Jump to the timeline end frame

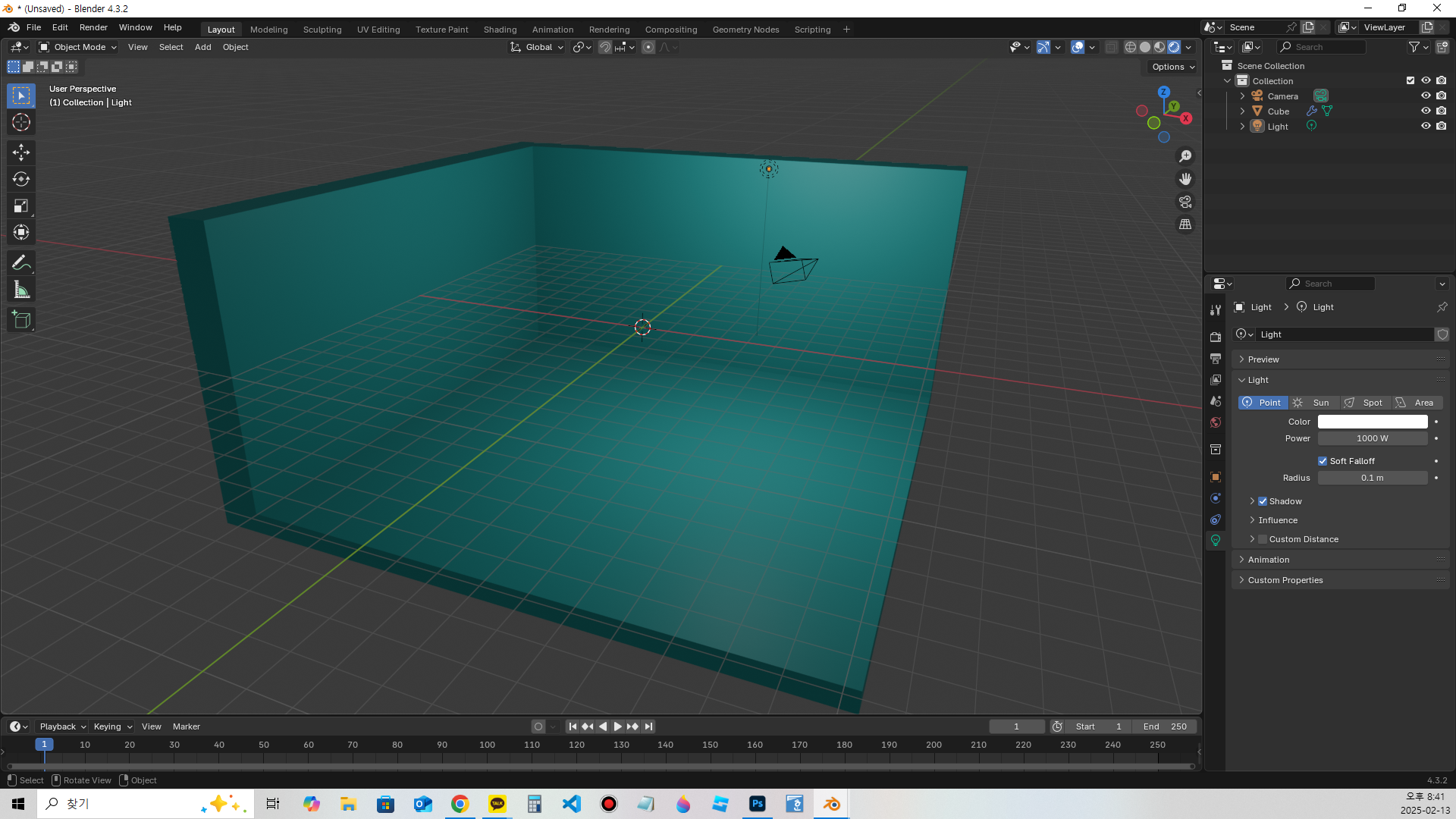(x=648, y=726)
